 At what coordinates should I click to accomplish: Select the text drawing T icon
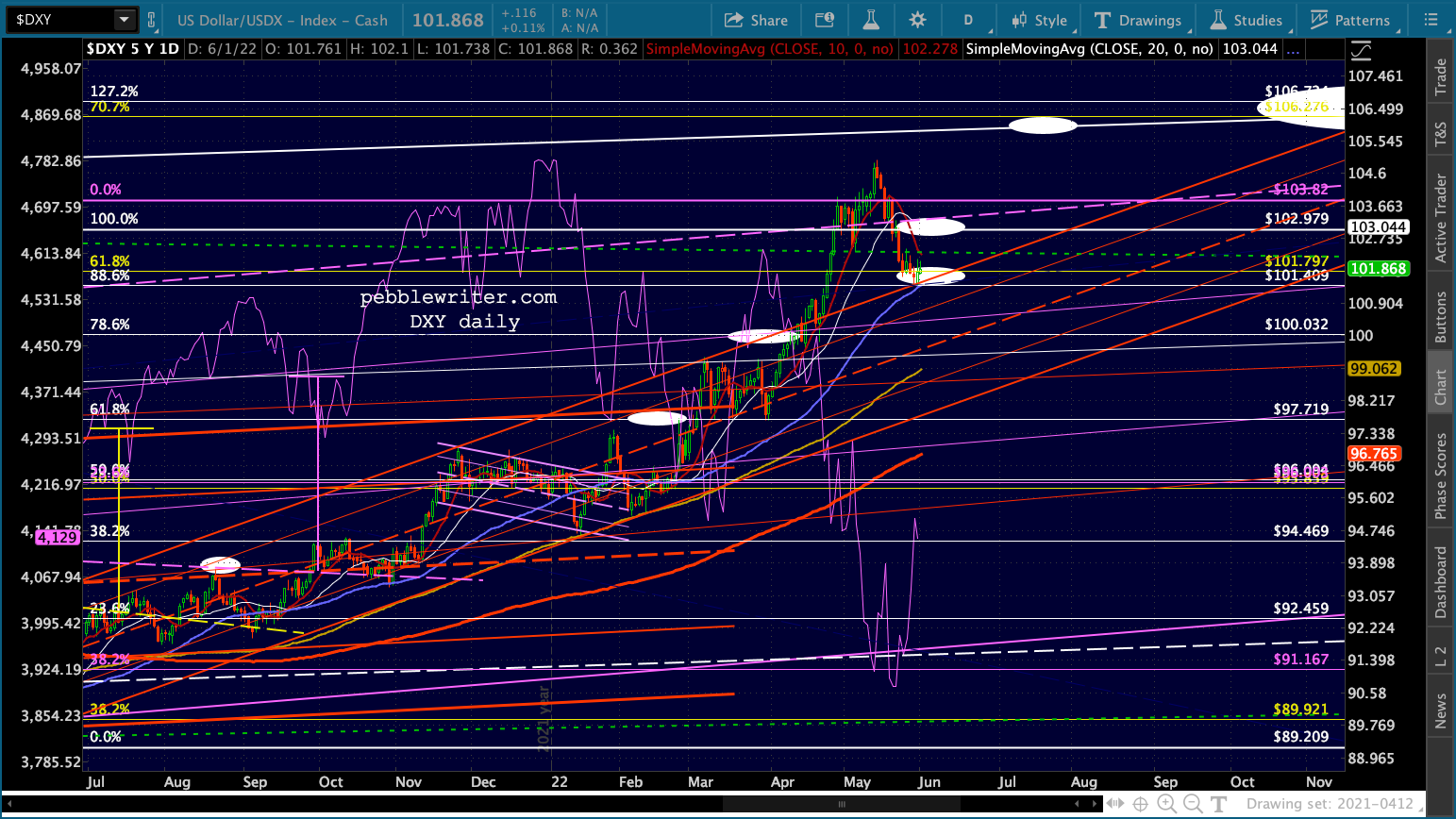tap(1218, 804)
